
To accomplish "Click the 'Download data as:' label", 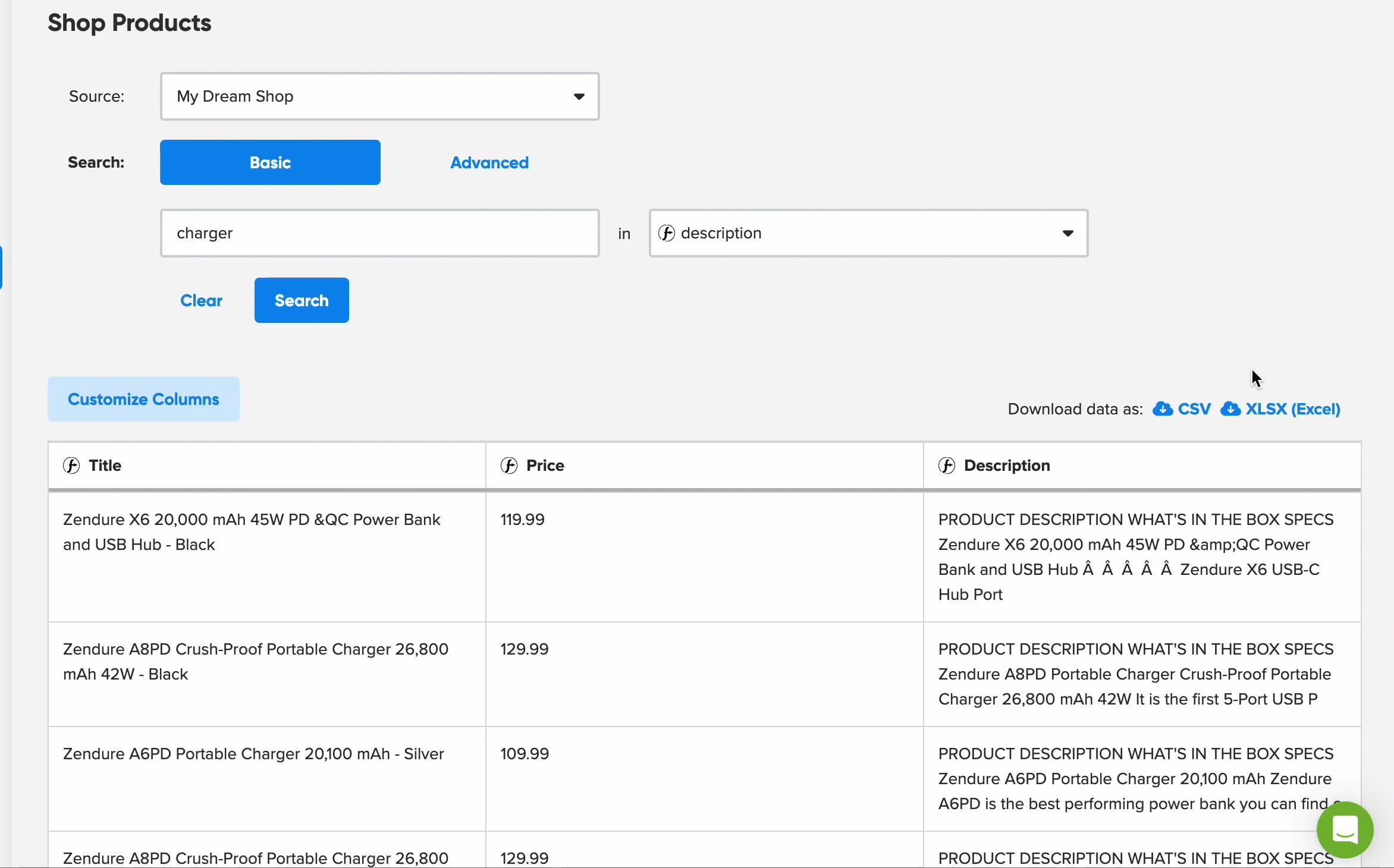I will [1075, 409].
